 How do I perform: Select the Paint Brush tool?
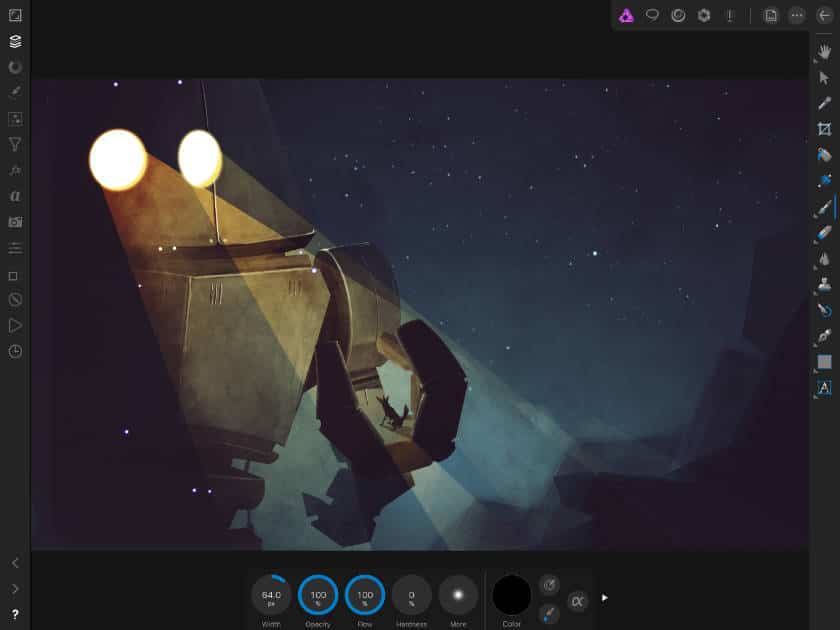(x=824, y=207)
